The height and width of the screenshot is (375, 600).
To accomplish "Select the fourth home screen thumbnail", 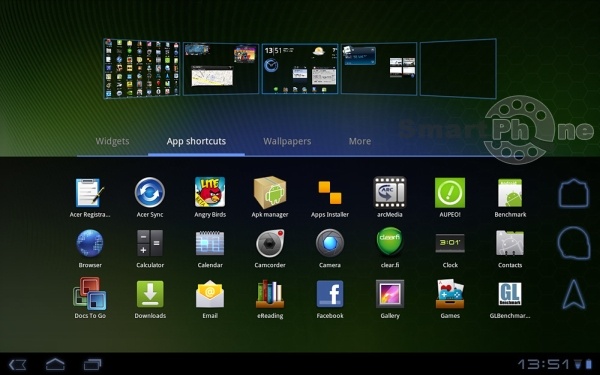I will tap(379, 69).
